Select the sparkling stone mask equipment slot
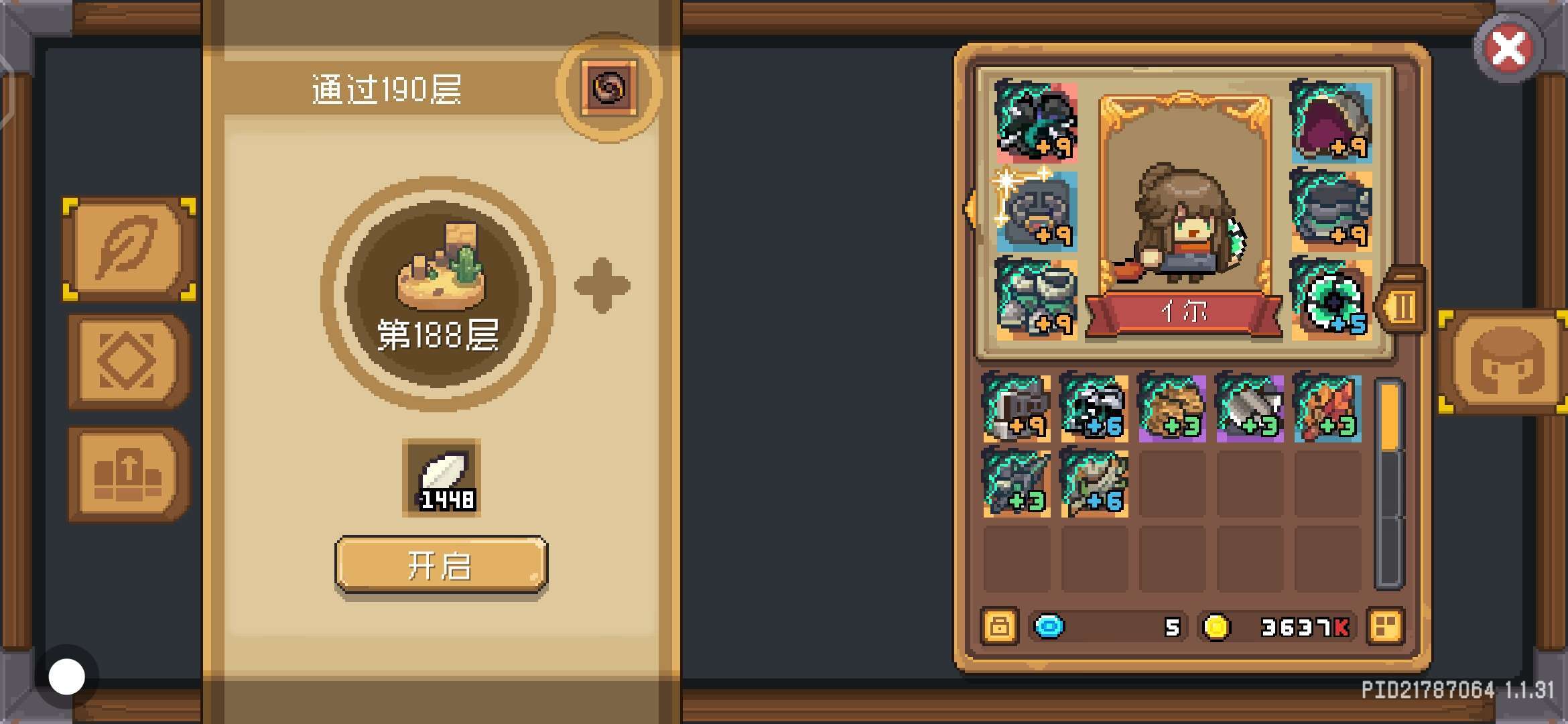 (1036, 210)
